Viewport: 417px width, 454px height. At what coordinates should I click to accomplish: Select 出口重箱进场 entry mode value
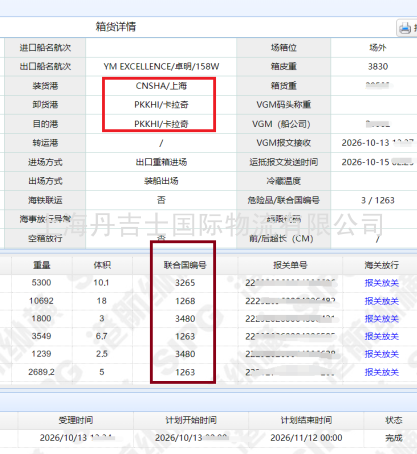[x=161, y=162]
